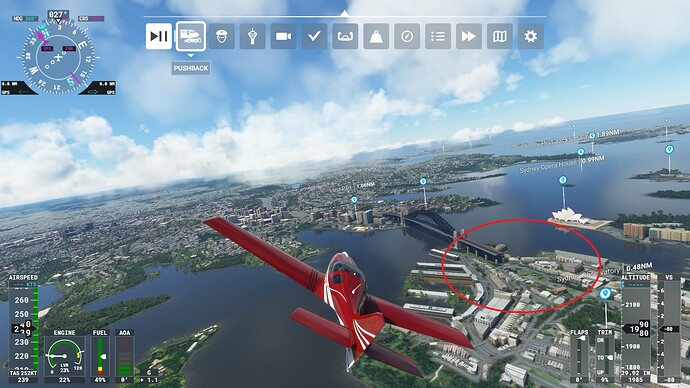Click the AOA indicator bar
690x388 pixels.
[x=125, y=355]
